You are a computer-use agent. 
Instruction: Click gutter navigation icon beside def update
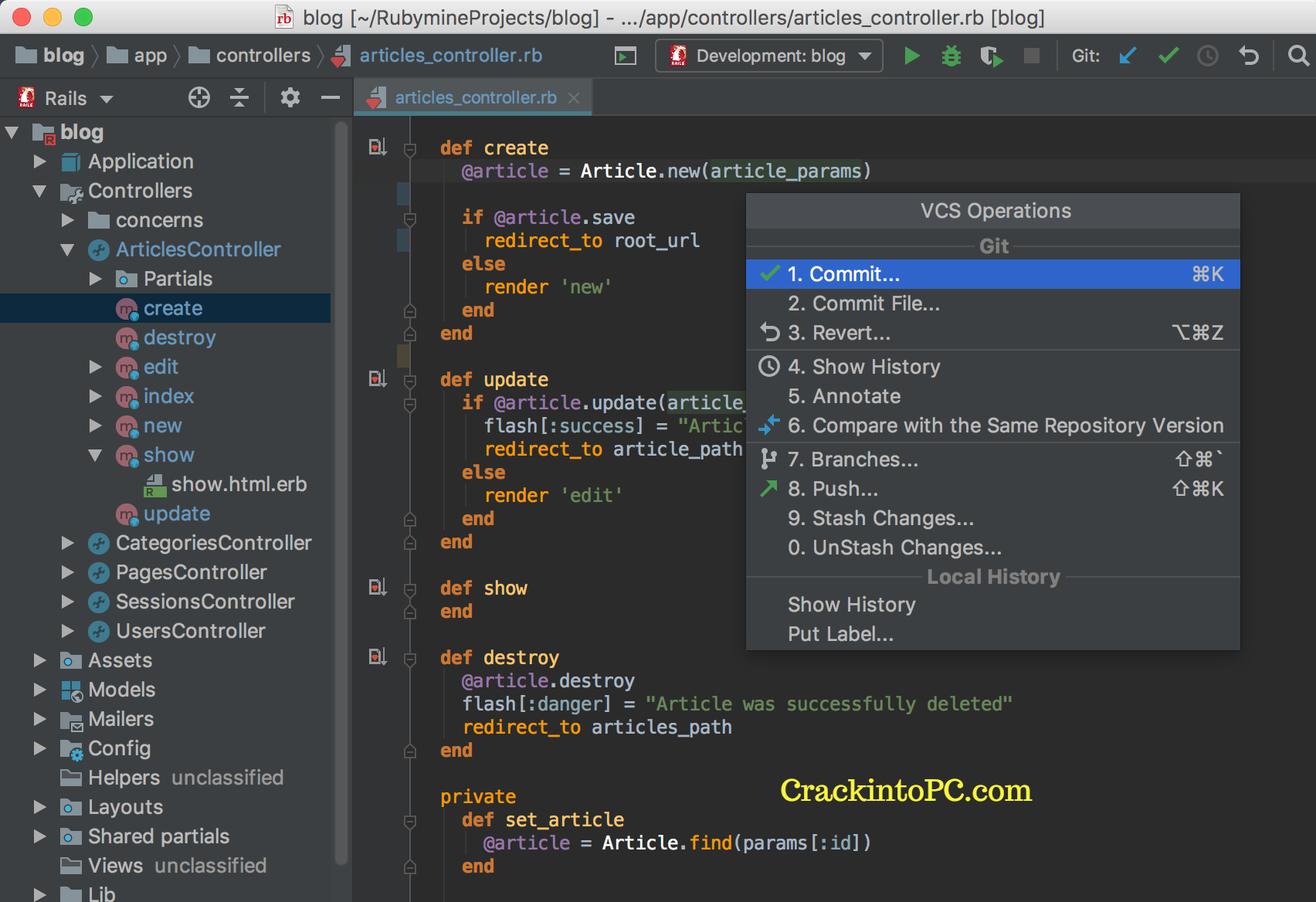pyautogui.click(x=378, y=378)
